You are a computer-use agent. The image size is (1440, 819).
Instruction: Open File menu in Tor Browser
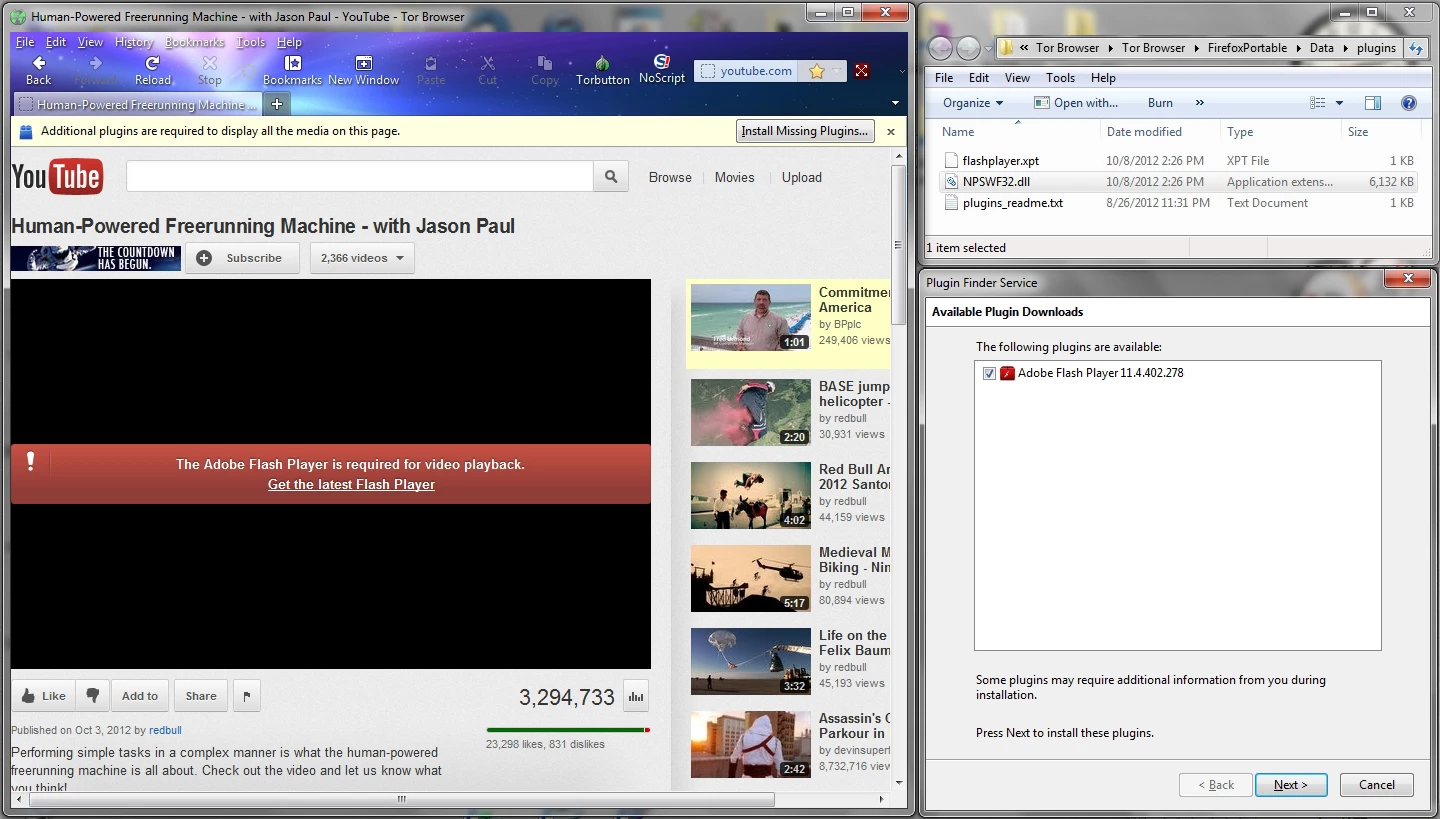25,42
